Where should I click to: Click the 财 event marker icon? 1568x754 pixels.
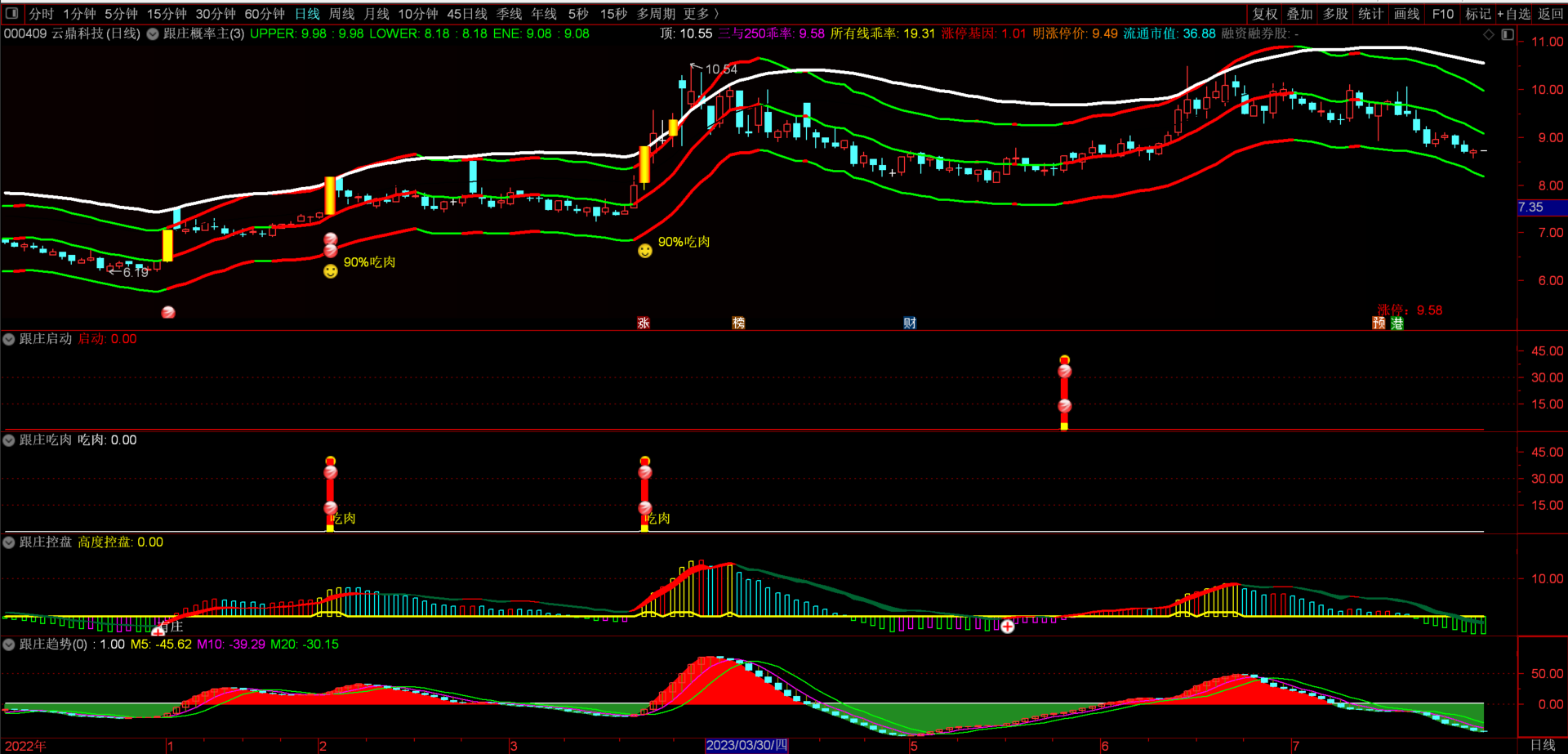coord(910,323)
